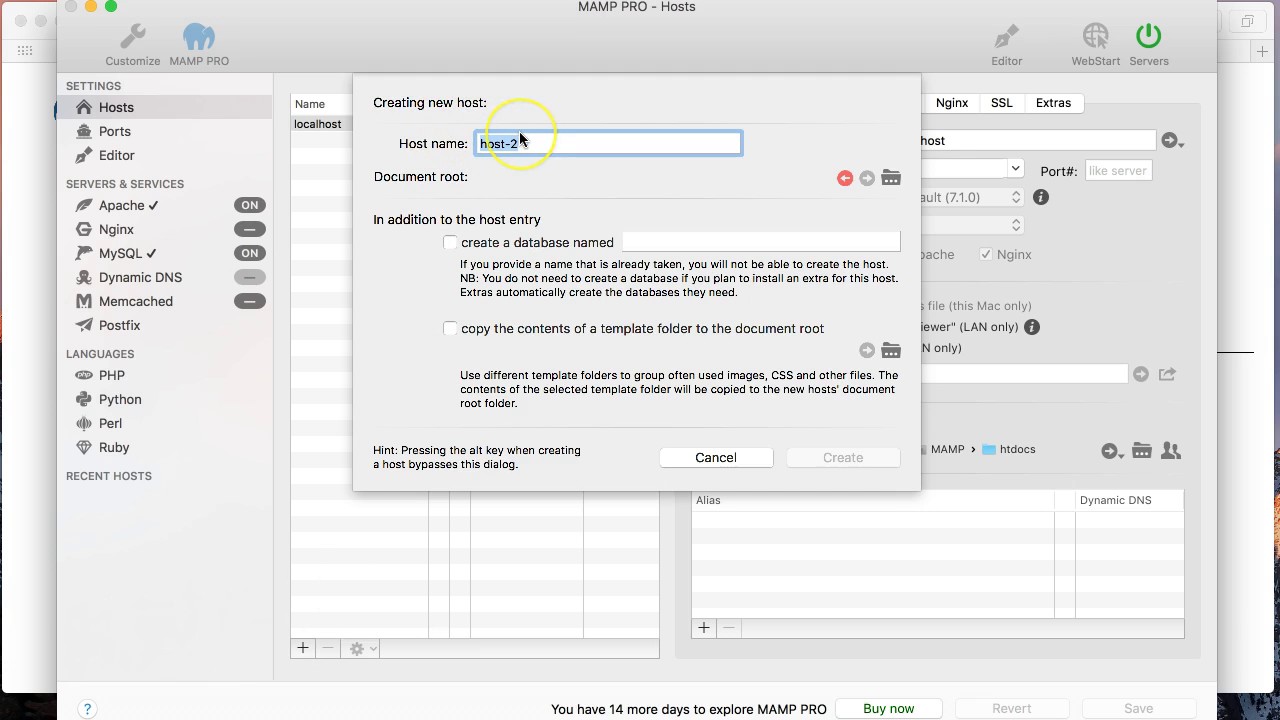Switch to the Extras tab
Screen dimensions: 1280x720
(x=1053, y=103)
